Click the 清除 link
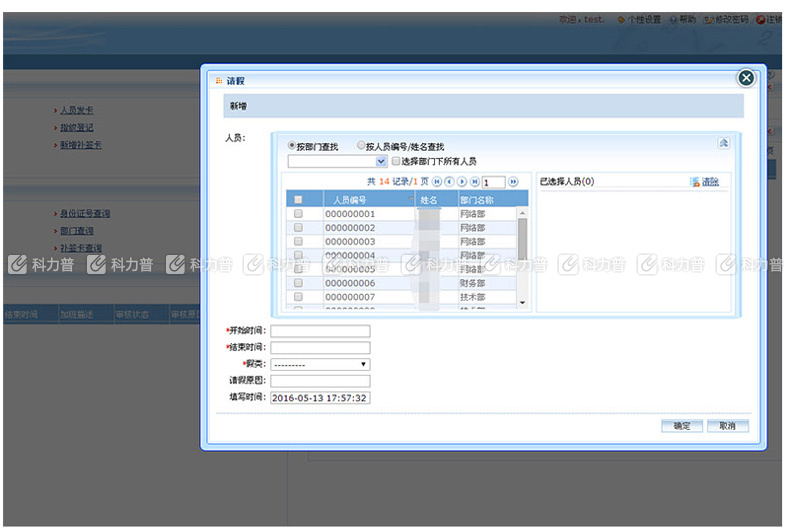This screenshot has width=790, height=530. coord(710,181)
